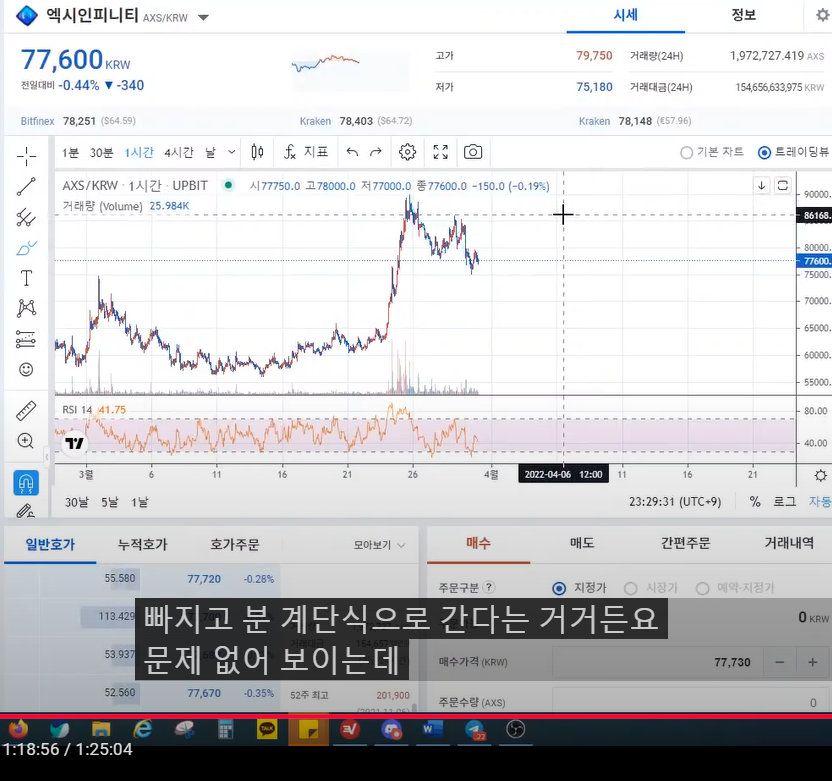This screenshot has height=781, width=832.
Task: Click the 매수가격 input field
Action: coord(657,663)
